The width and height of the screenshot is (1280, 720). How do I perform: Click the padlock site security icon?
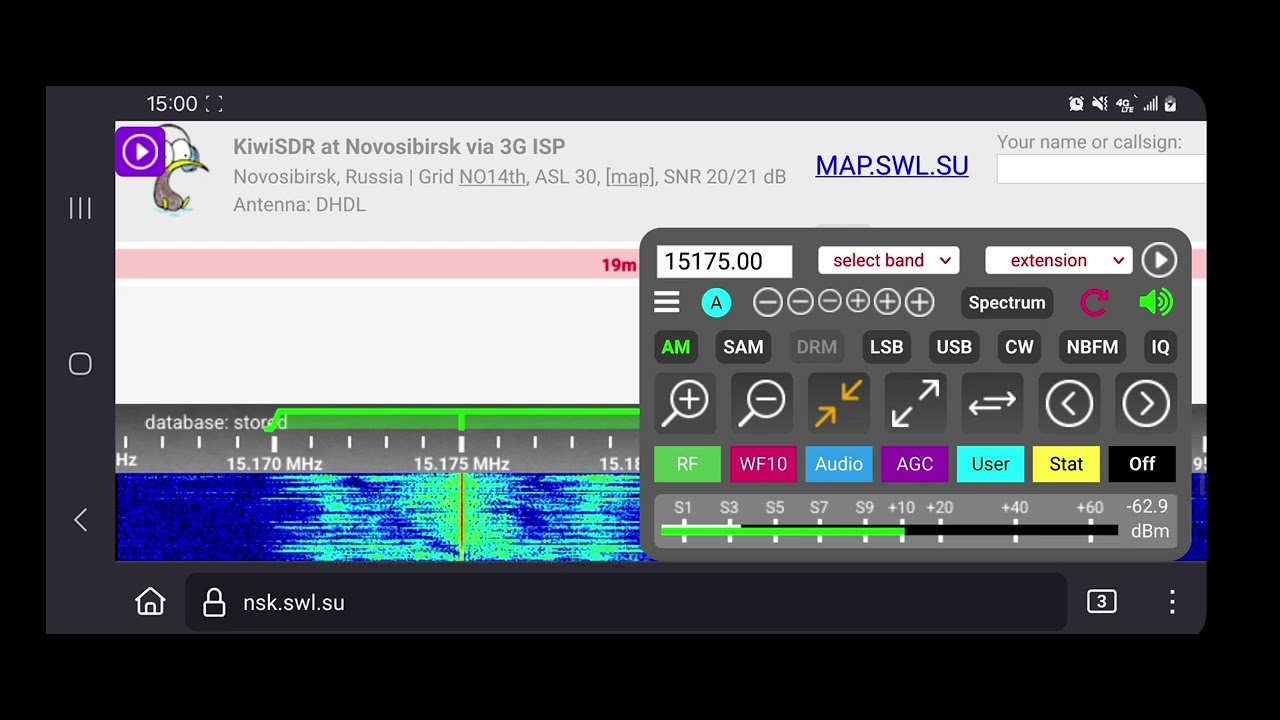pos(214,602)
